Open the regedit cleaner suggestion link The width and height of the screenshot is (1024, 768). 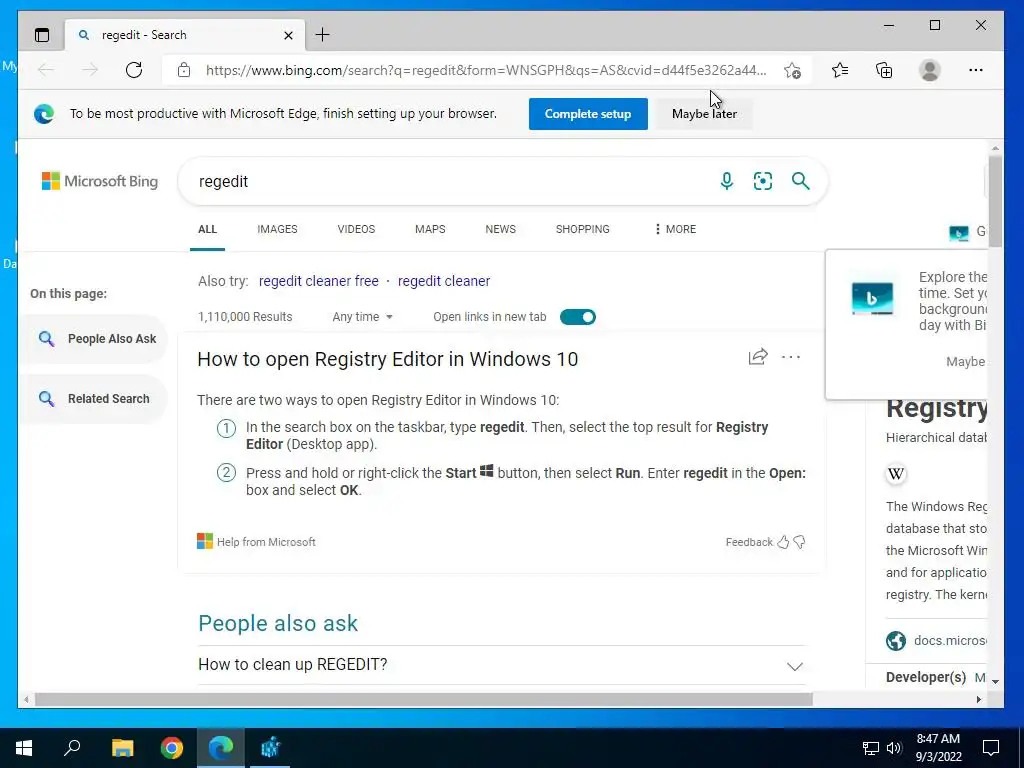[x=444, y=281]
